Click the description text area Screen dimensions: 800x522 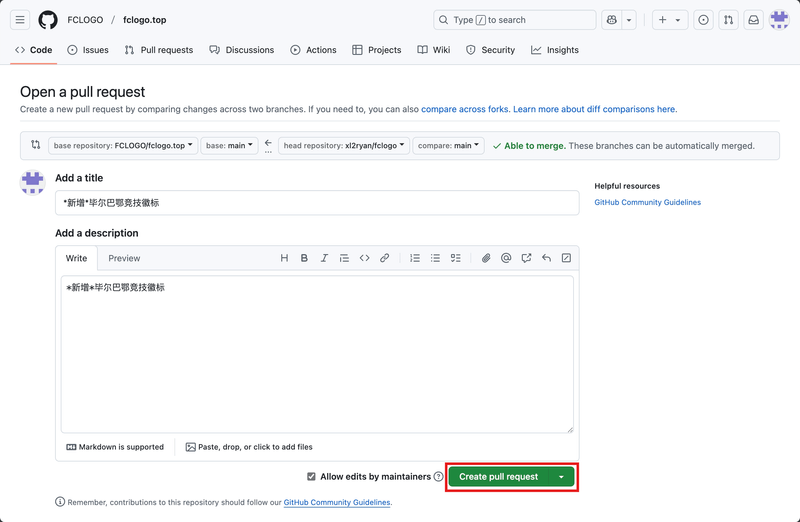coord(317,354)
